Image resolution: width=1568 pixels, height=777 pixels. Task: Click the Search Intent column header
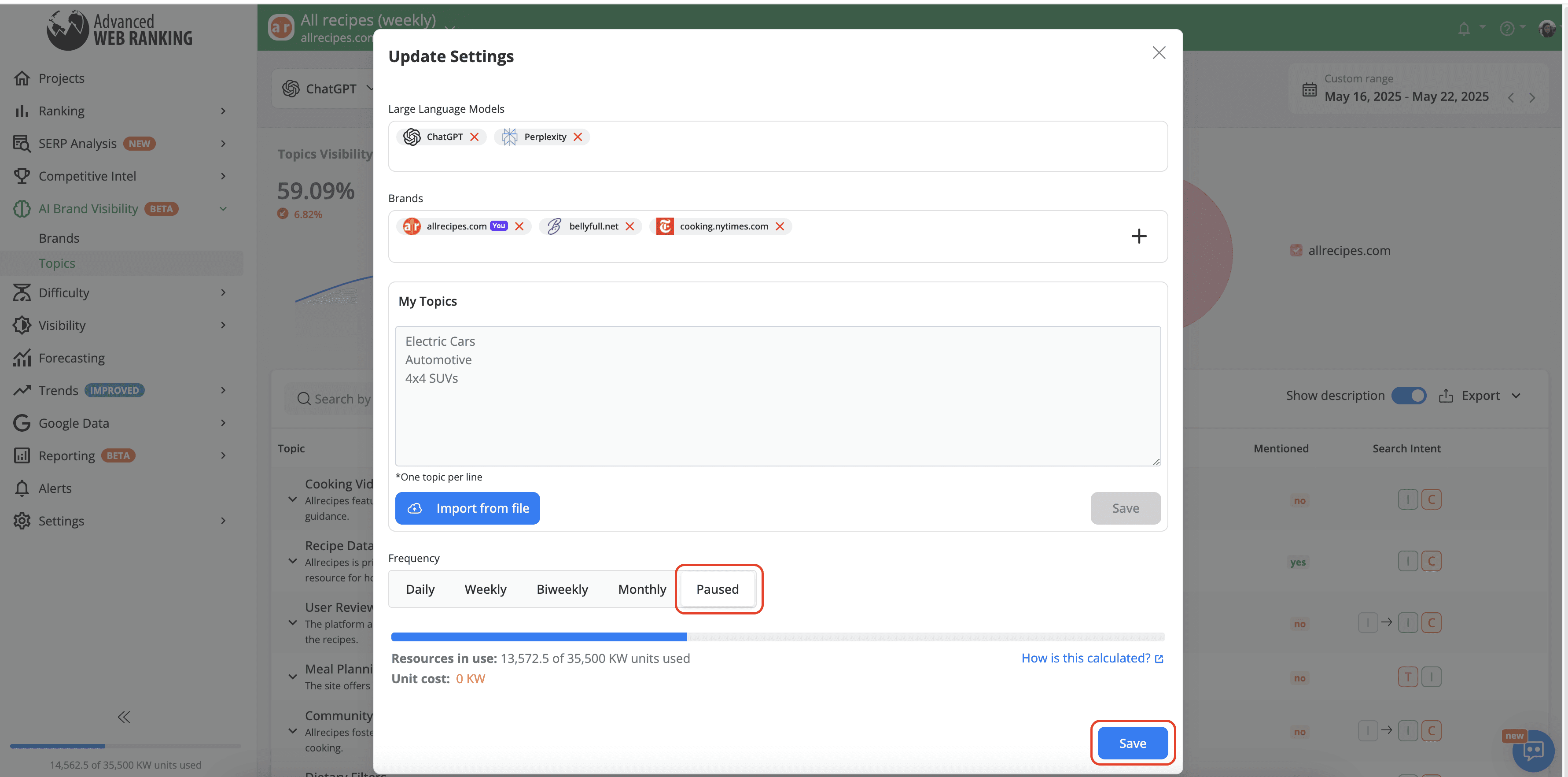(1406, 449)
